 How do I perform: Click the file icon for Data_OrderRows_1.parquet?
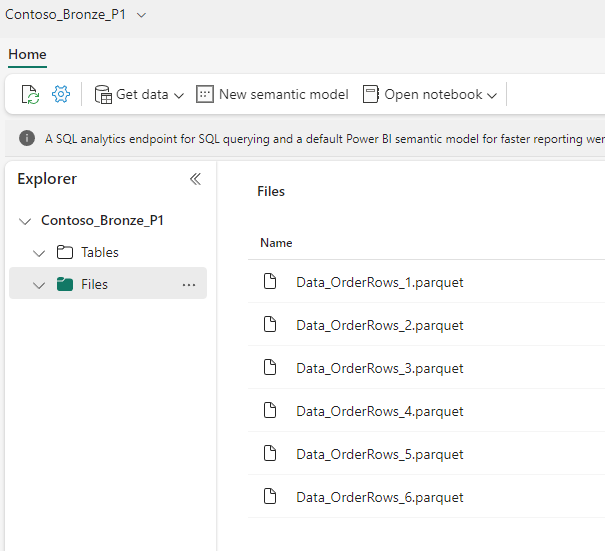click(269, 282)
